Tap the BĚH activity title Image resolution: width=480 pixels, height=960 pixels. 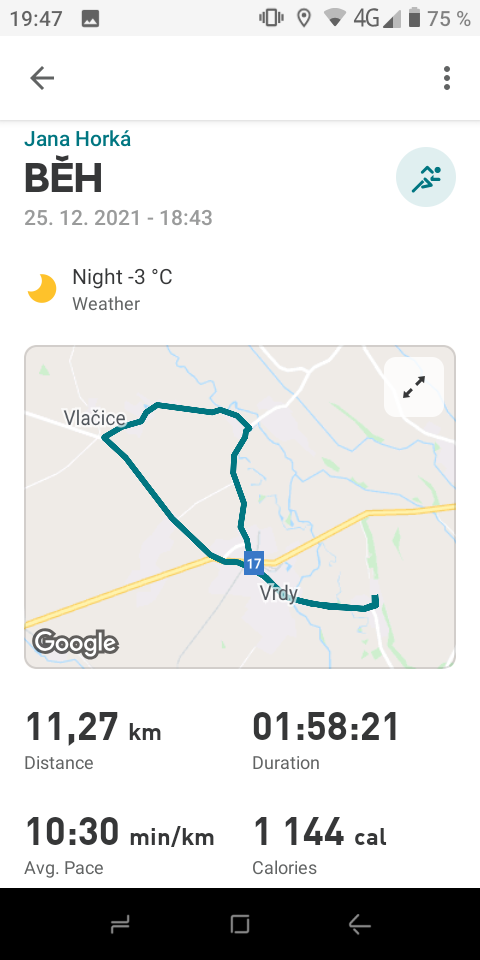click(x=63, y=179)
